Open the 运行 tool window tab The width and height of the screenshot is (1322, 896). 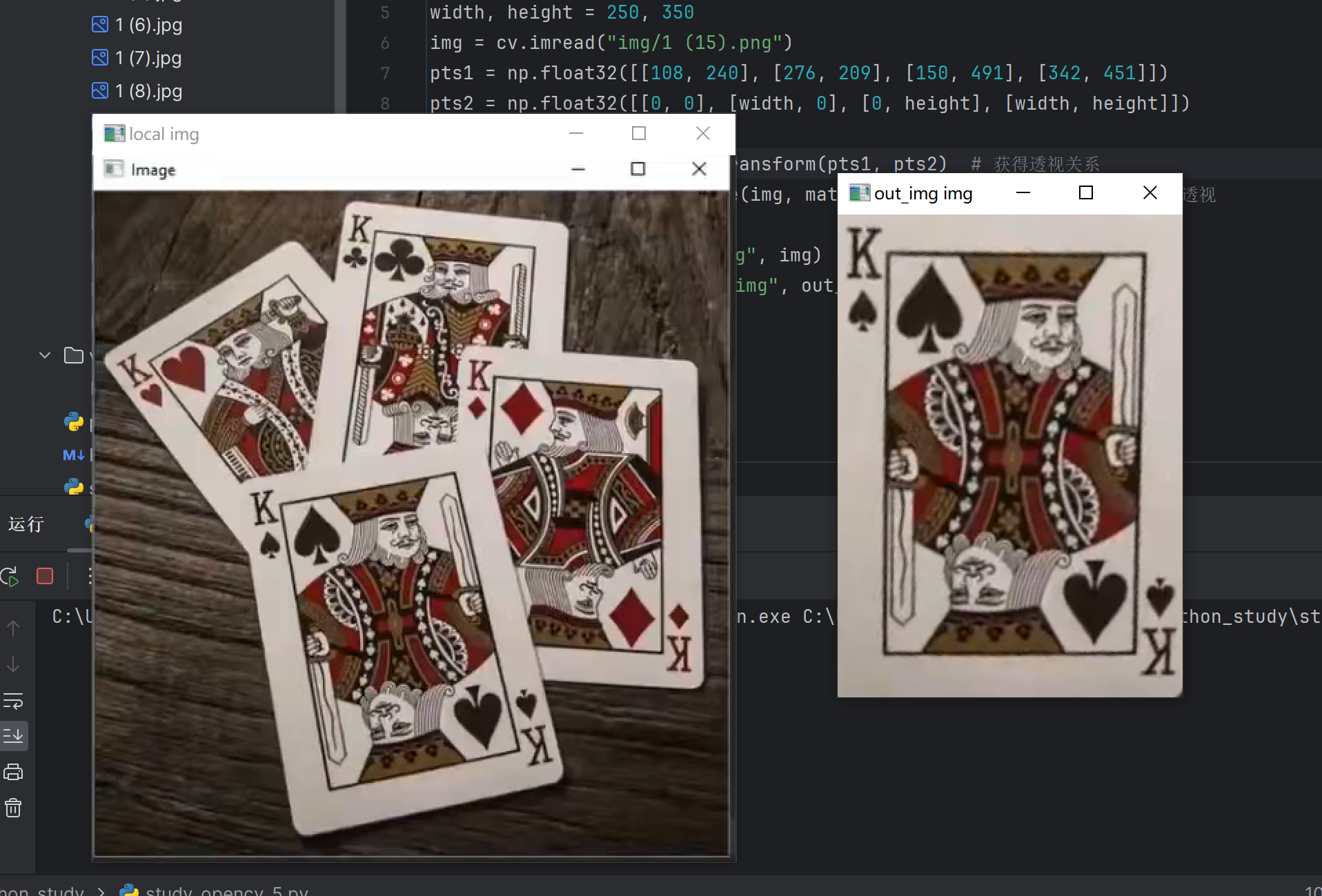click(x=26, y=524)
